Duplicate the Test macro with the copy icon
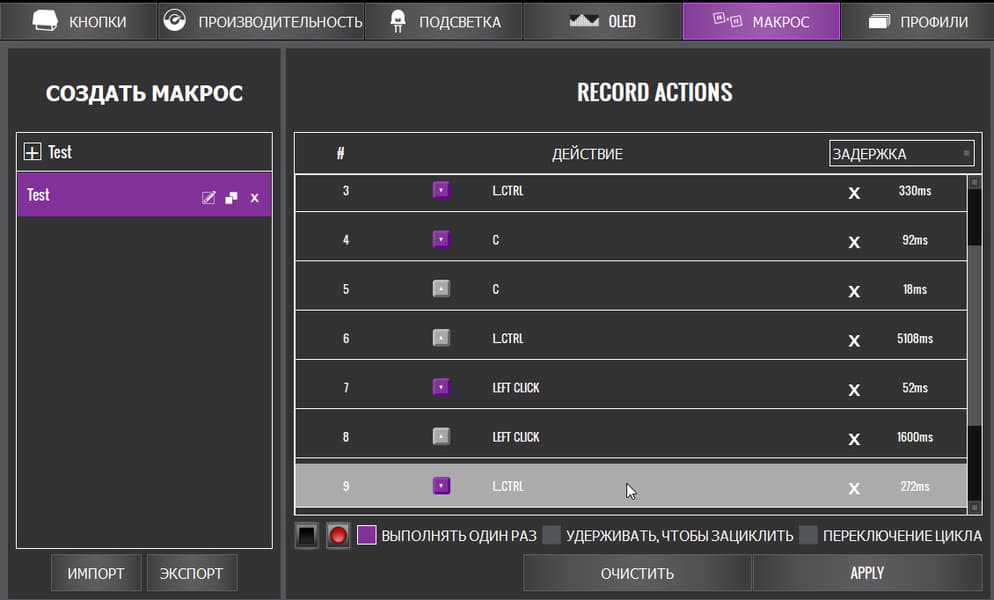 coord(231,198)
